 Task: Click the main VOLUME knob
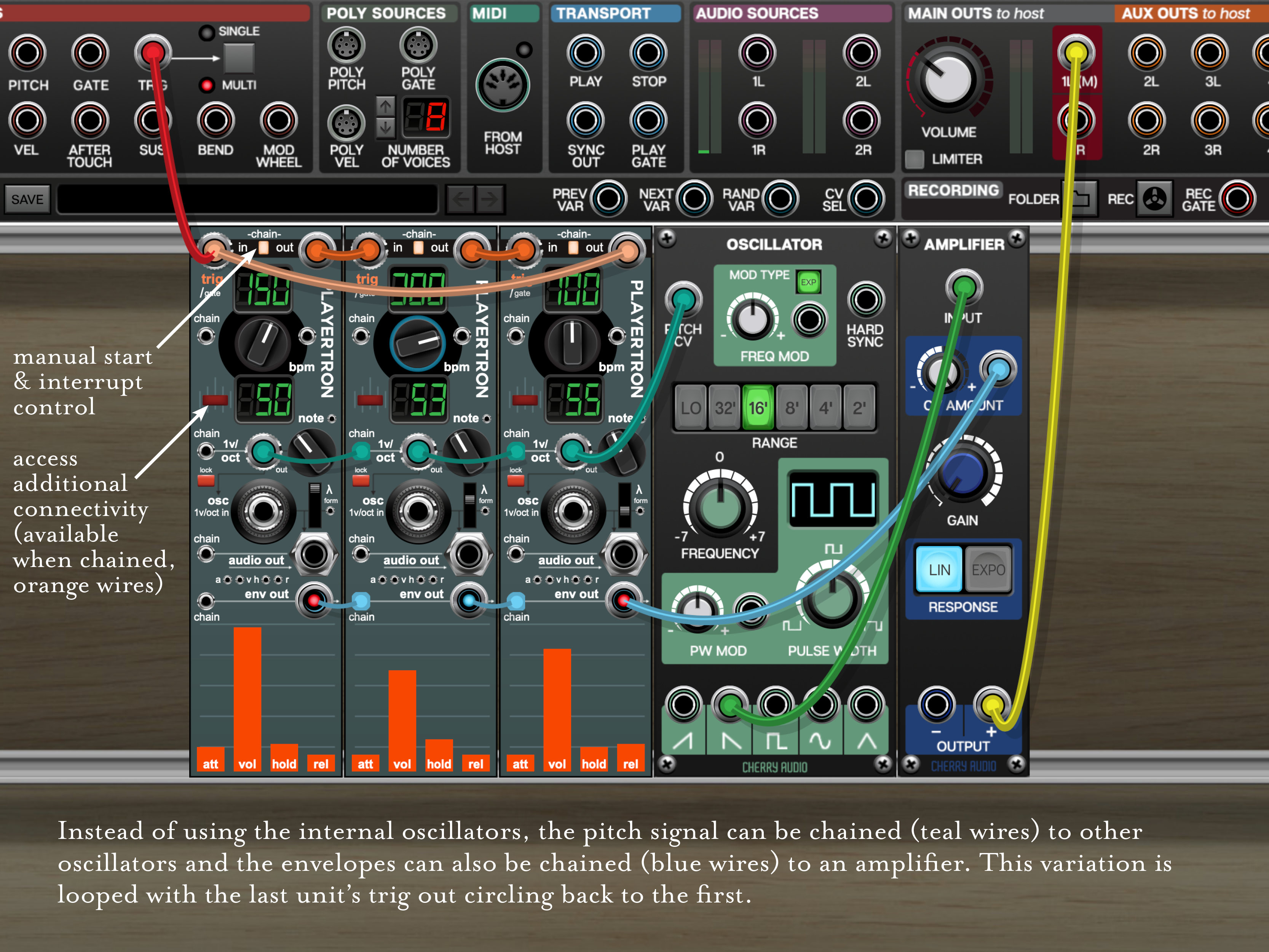point(948,80)
